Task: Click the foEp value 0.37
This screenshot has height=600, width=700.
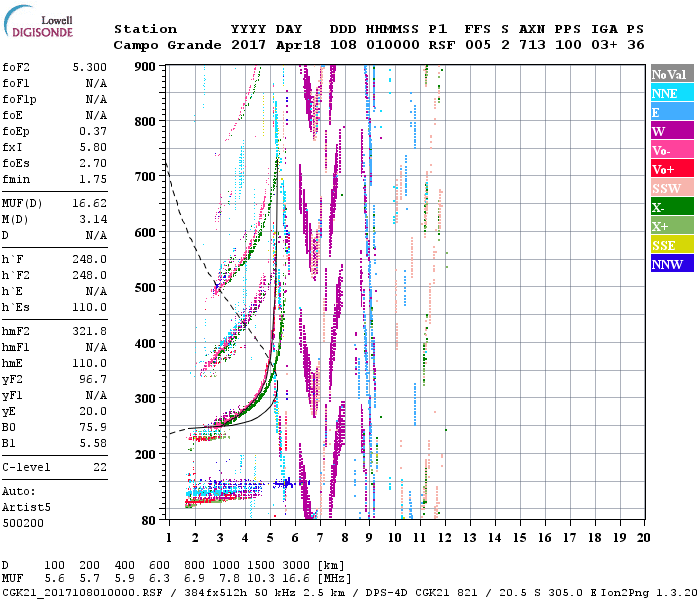Action: tap(93, 132)
